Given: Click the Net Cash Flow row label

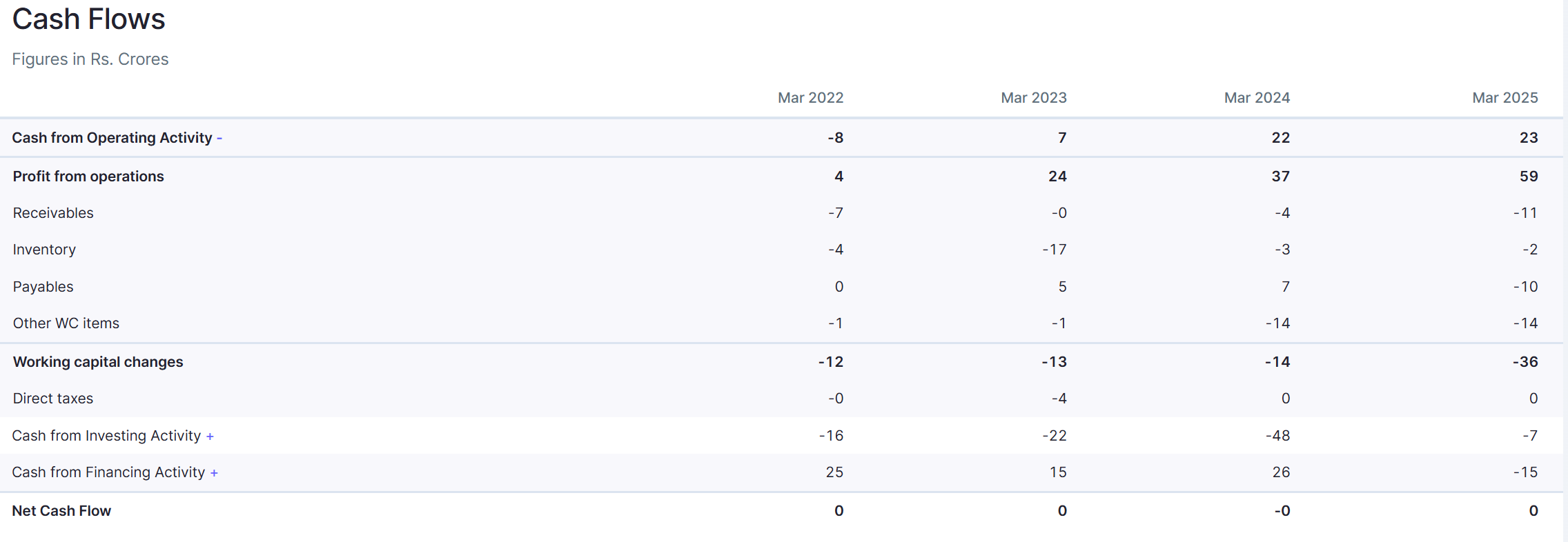Looking at the screenshot, I should [61, 511].
